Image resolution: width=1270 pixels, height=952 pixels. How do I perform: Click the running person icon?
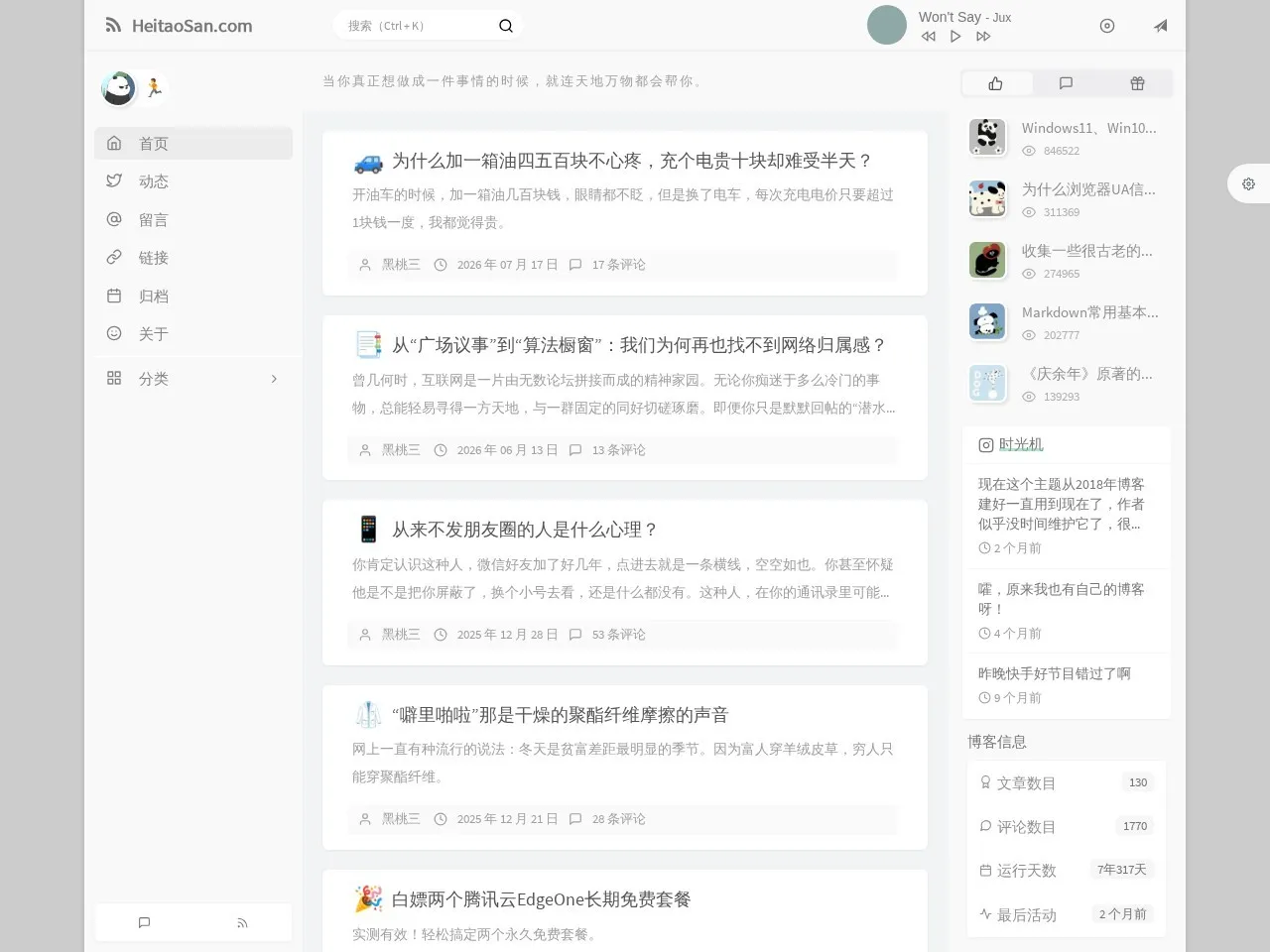click(x=154, y=87)
